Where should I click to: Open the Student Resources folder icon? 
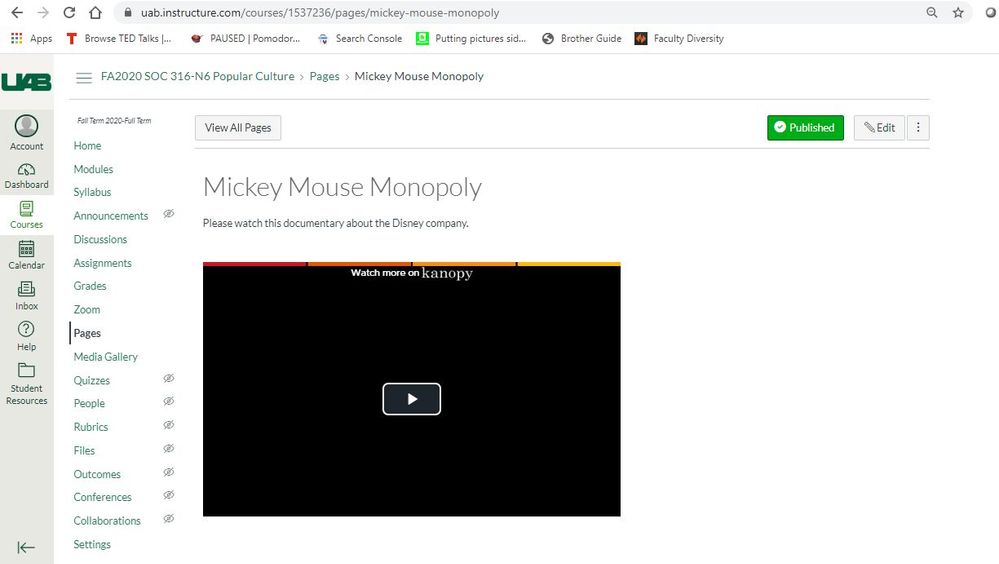[x=26, y=371]
